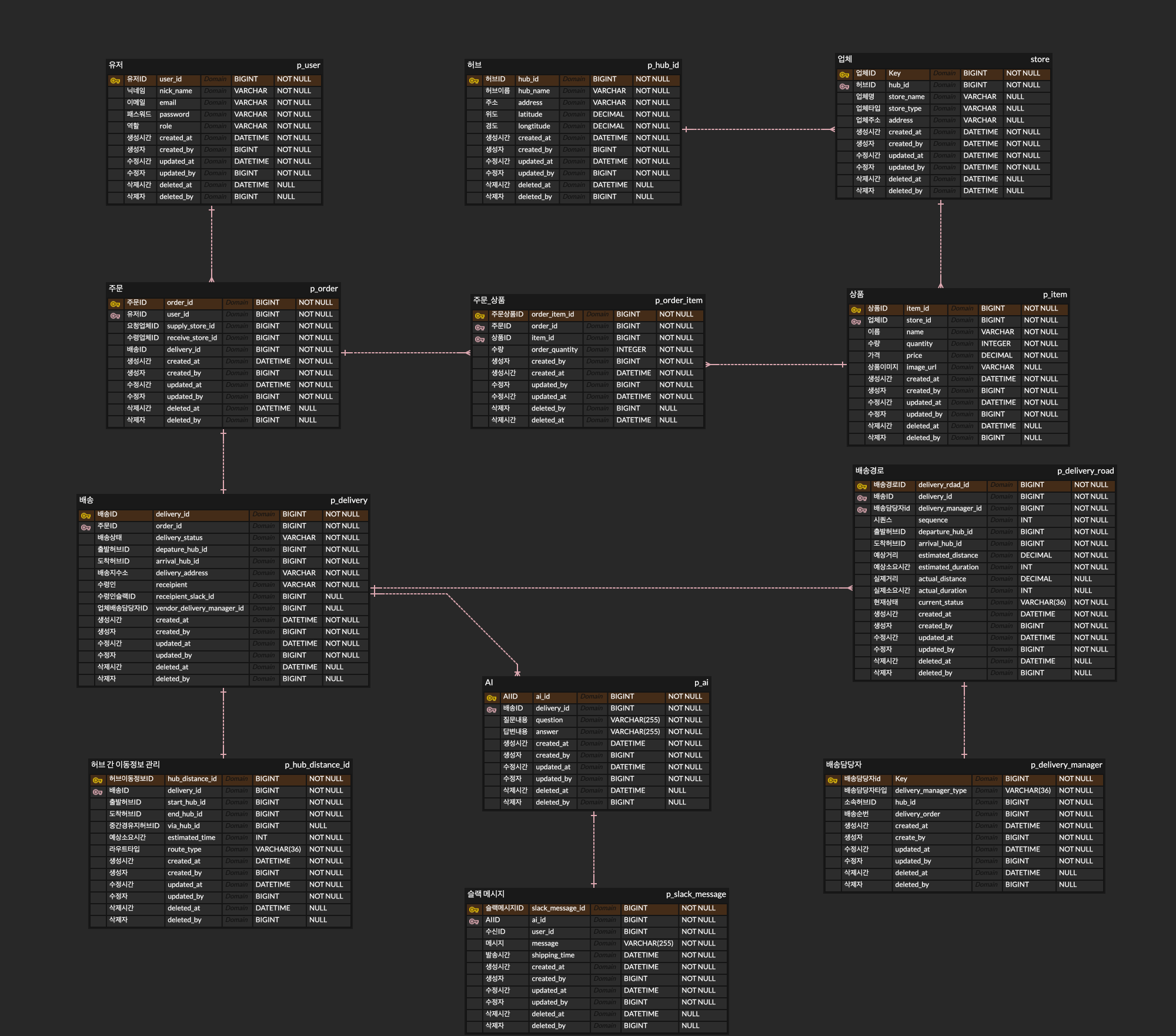The height and width of the screenshot is (1036, 1176).
Task: Select the longtitude field in hub table
Action: point(534,126)
